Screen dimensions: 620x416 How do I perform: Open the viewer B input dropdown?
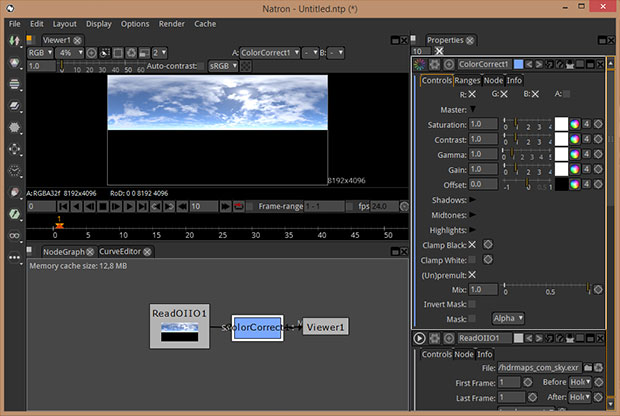click(336, 53)
